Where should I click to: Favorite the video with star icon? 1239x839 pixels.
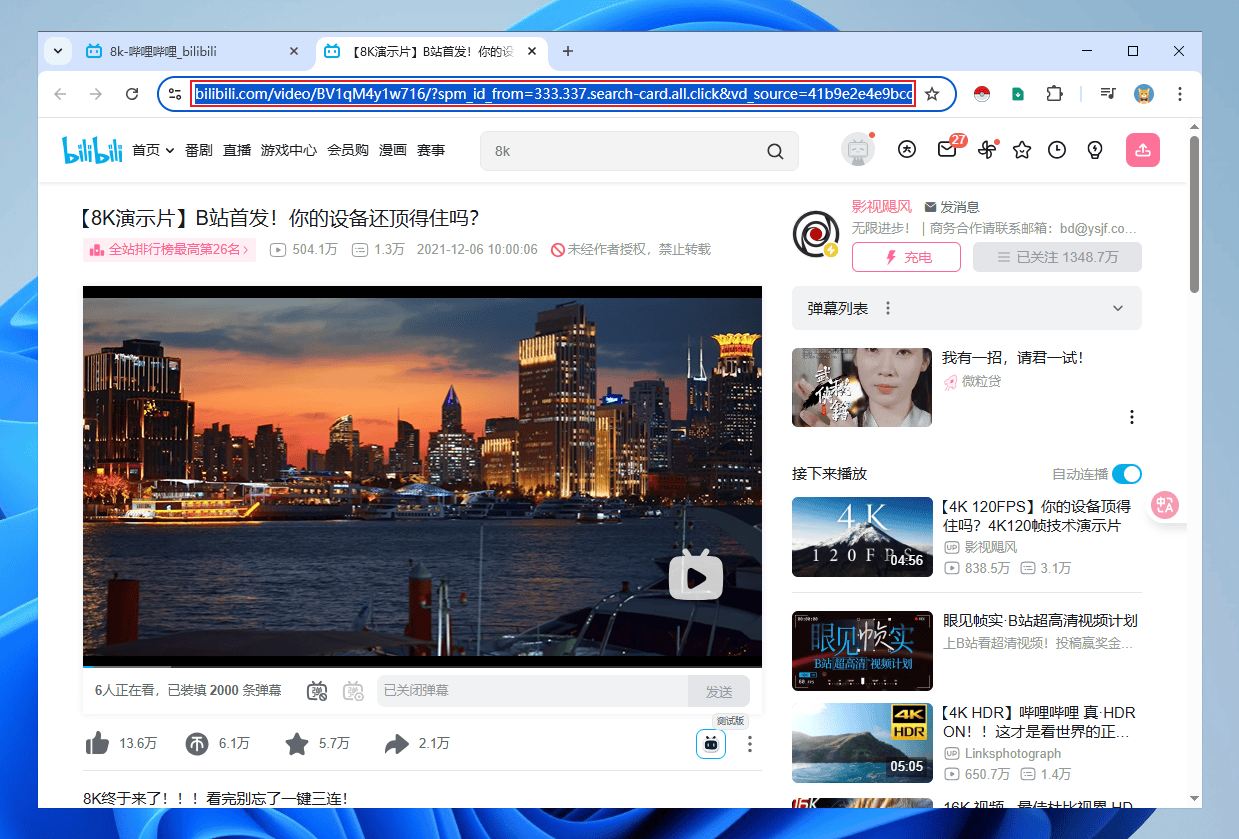297,743
